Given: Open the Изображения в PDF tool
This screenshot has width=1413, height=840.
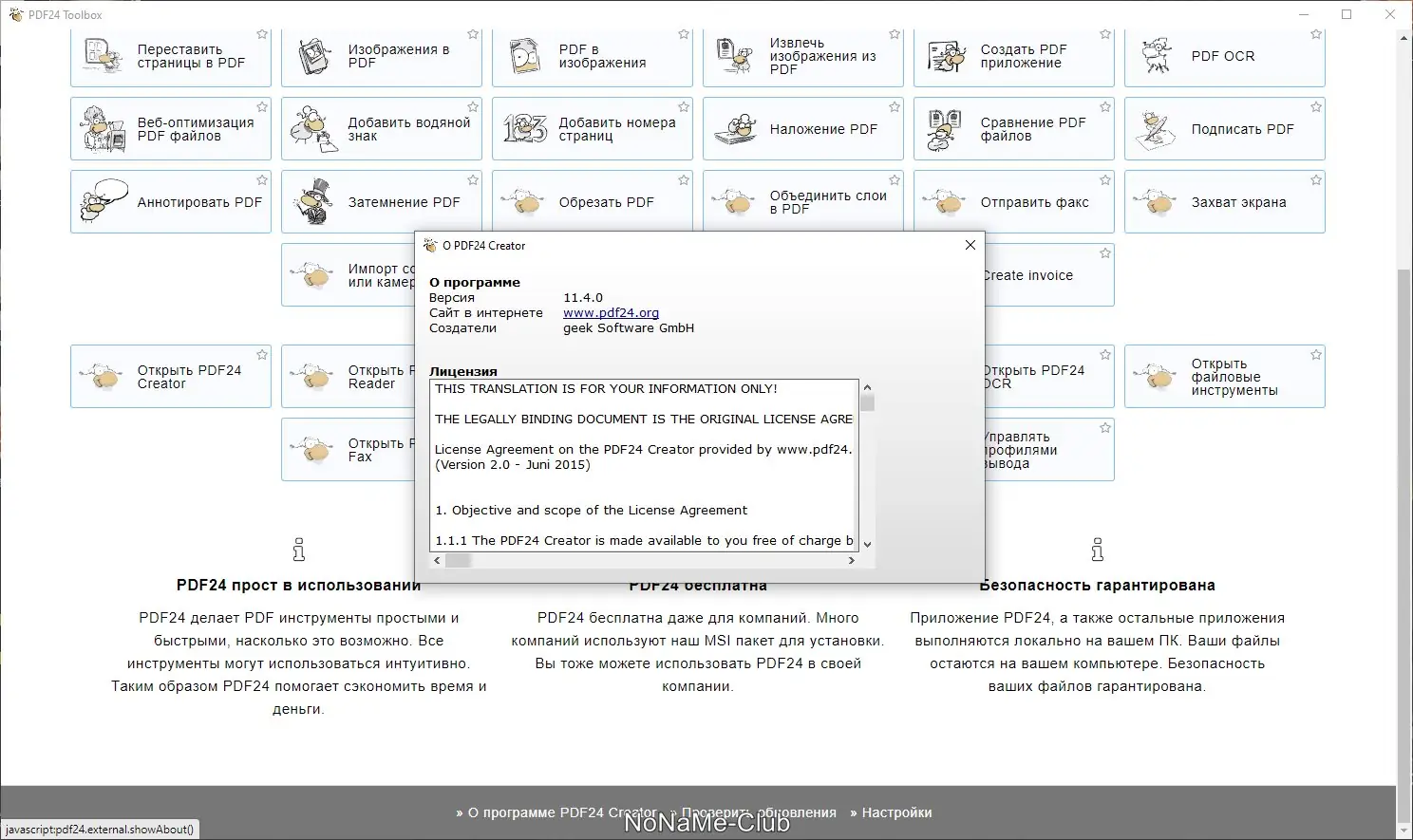Looking at the screenshot, I should [x=382, y=56].
